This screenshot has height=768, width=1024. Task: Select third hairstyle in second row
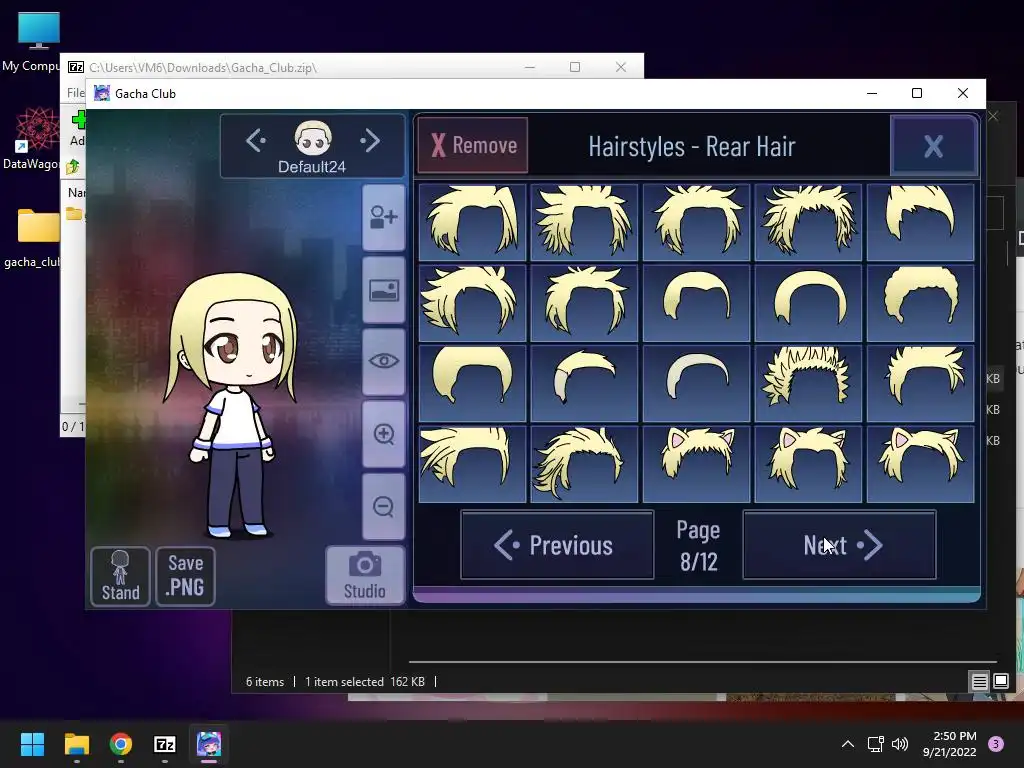pos(696,303)
